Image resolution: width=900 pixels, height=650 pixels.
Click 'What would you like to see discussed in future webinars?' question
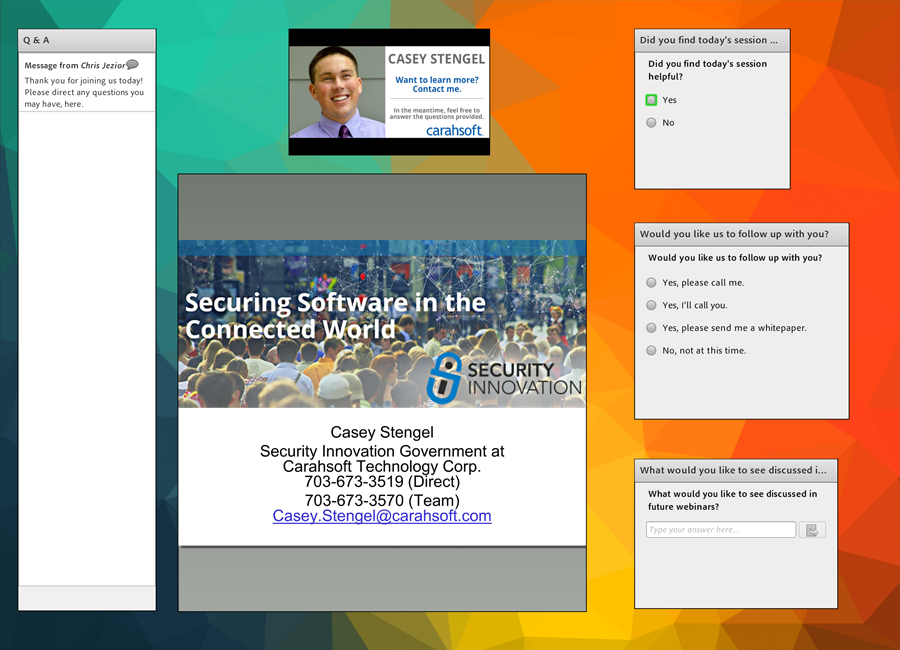[732, 500]
